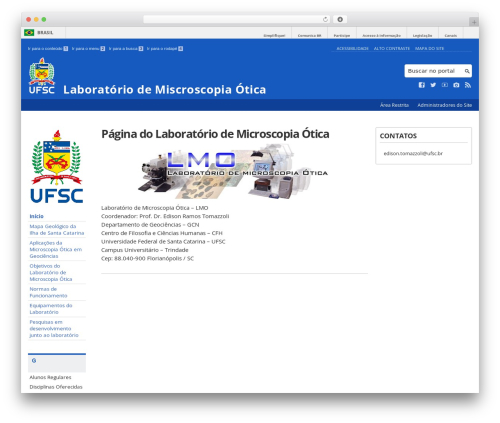This screenshot has height=423, width=500.
Task: Open the Facebook social icon
Action: (422, 85)
